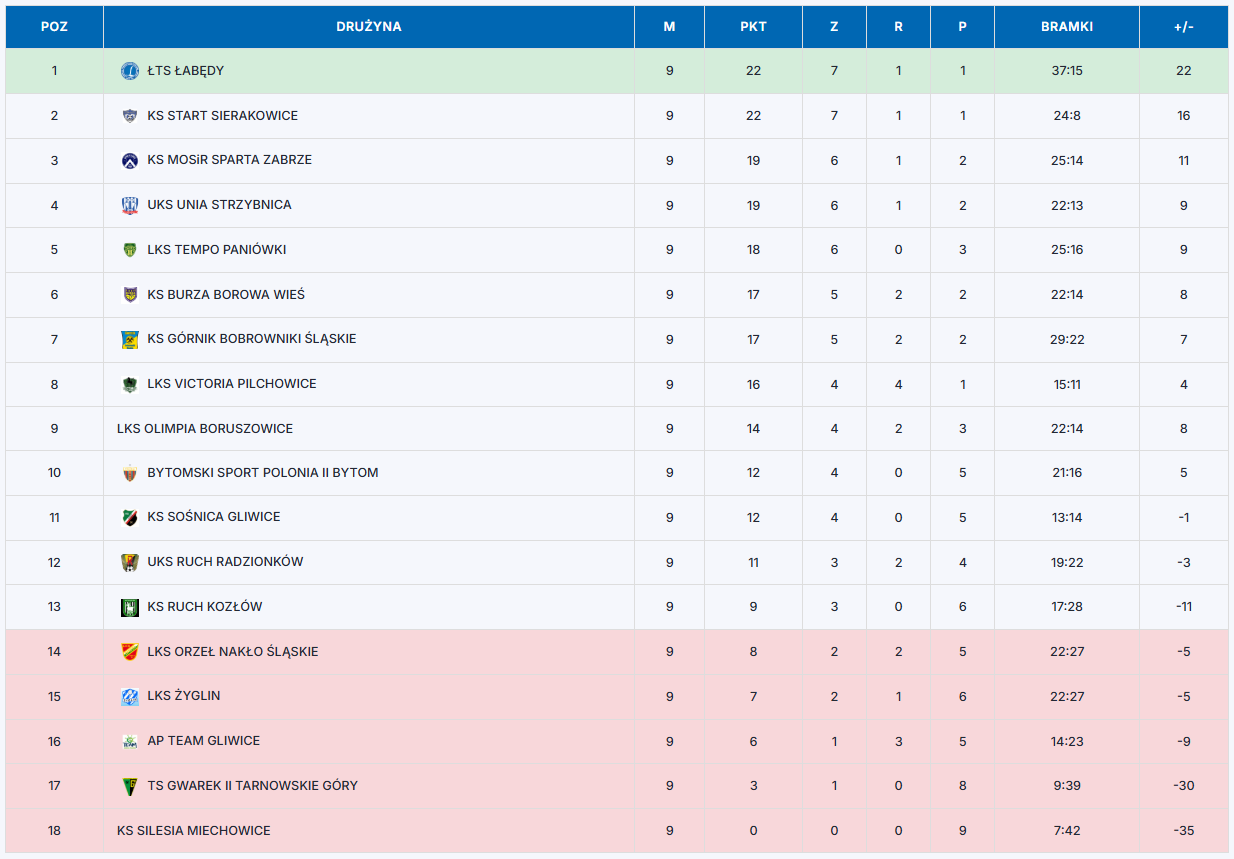Click the KS Sośnica Gliwice crest icon

(x=130, y=517)
